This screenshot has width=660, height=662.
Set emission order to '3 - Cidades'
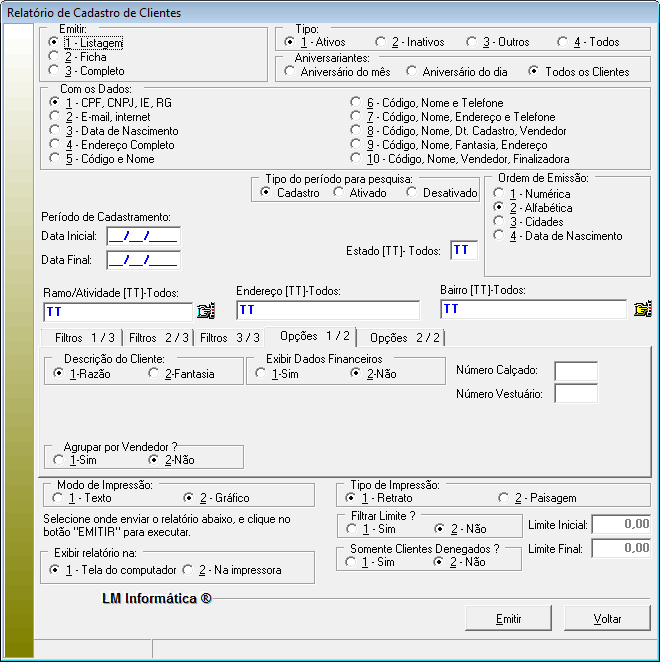[498, 222]
